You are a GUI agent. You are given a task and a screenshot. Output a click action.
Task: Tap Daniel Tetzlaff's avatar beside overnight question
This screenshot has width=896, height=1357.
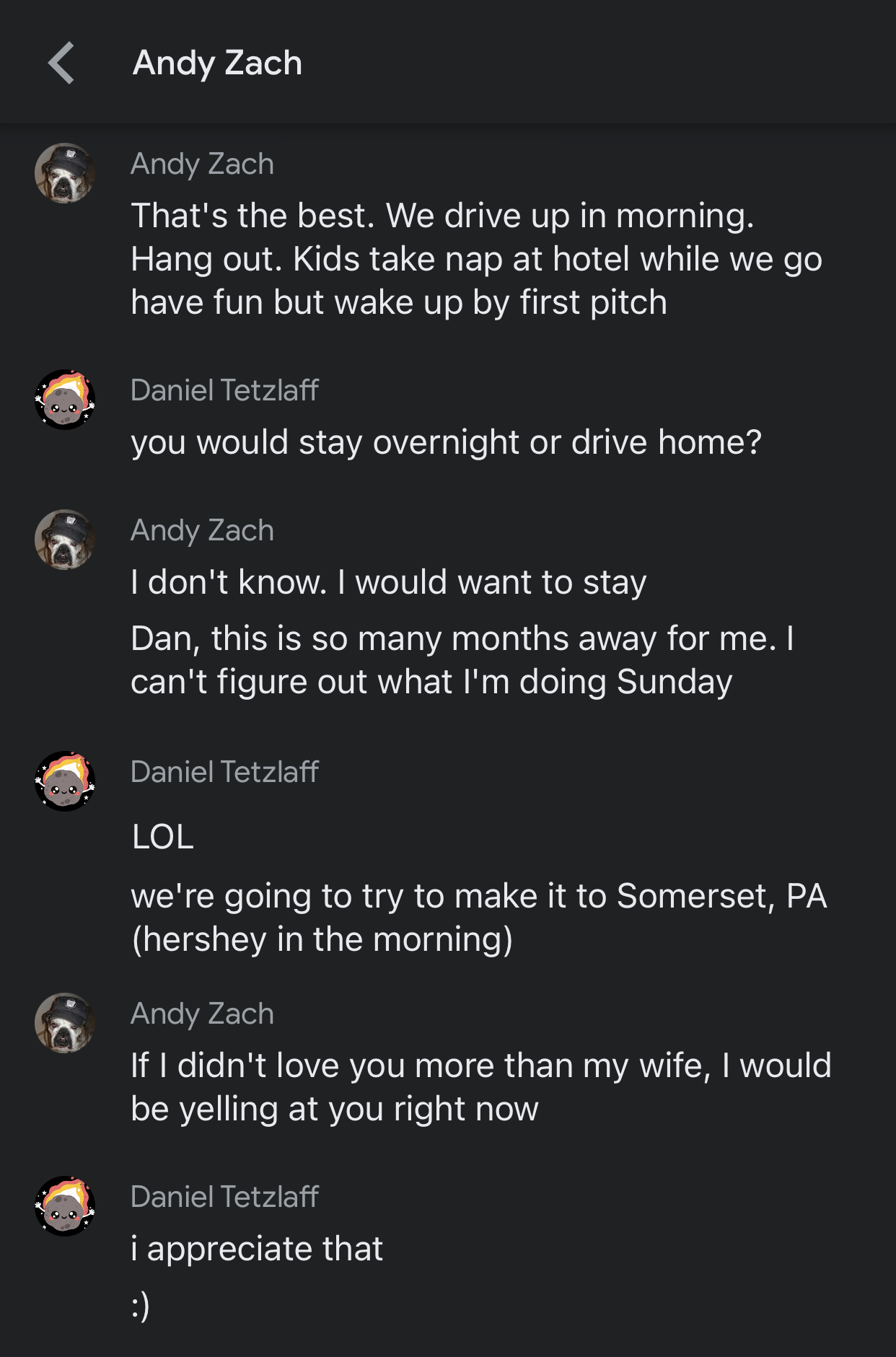click(65, 400)
